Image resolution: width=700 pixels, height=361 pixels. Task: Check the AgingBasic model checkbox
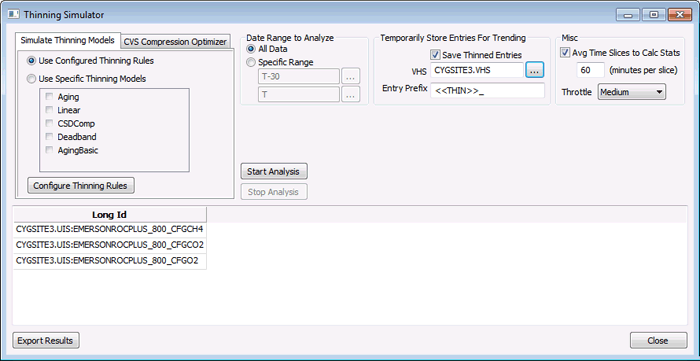pyautogui.click(x=49, y=150)
